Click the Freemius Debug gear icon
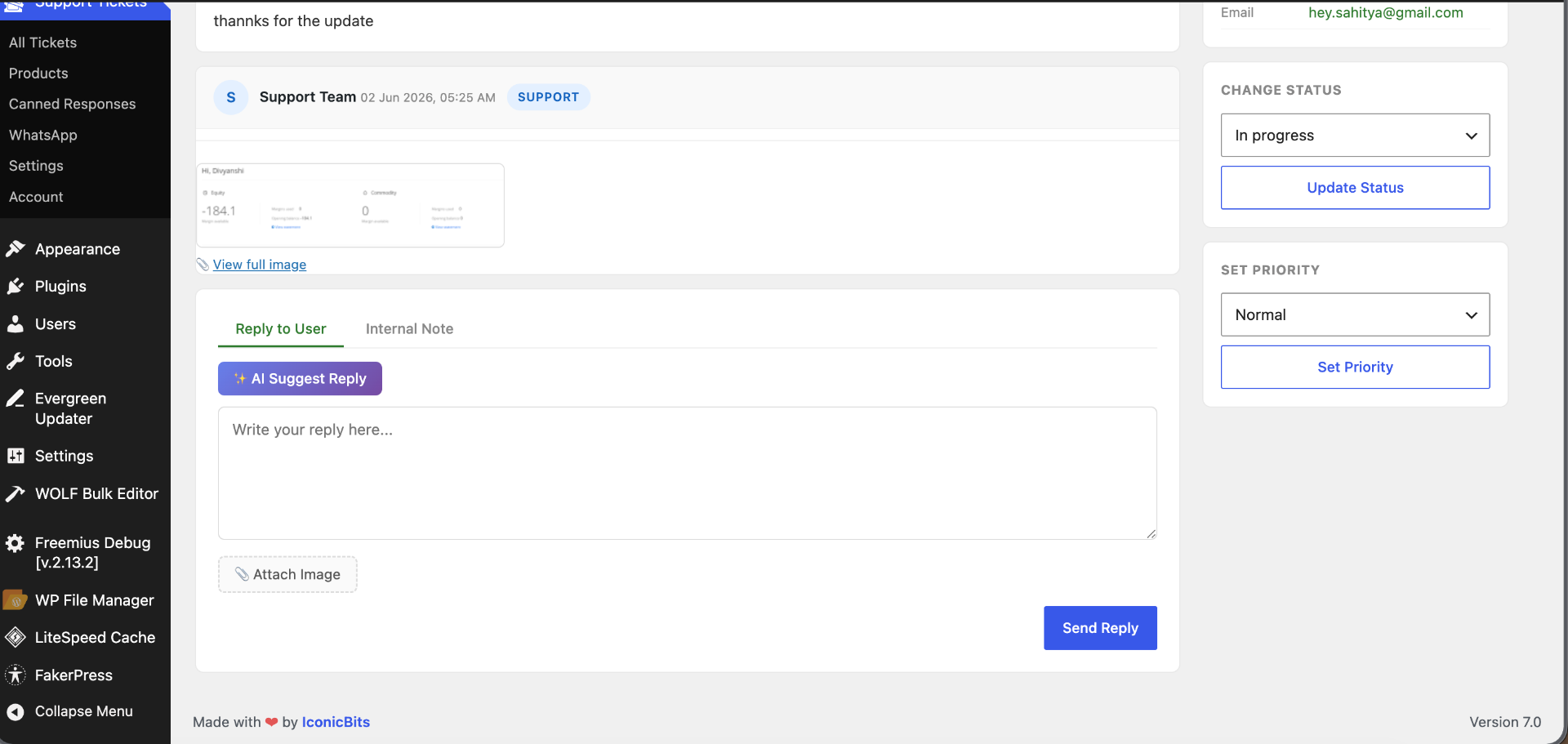The height and width of the screenshot is (744, 1568). pos(16,543)
